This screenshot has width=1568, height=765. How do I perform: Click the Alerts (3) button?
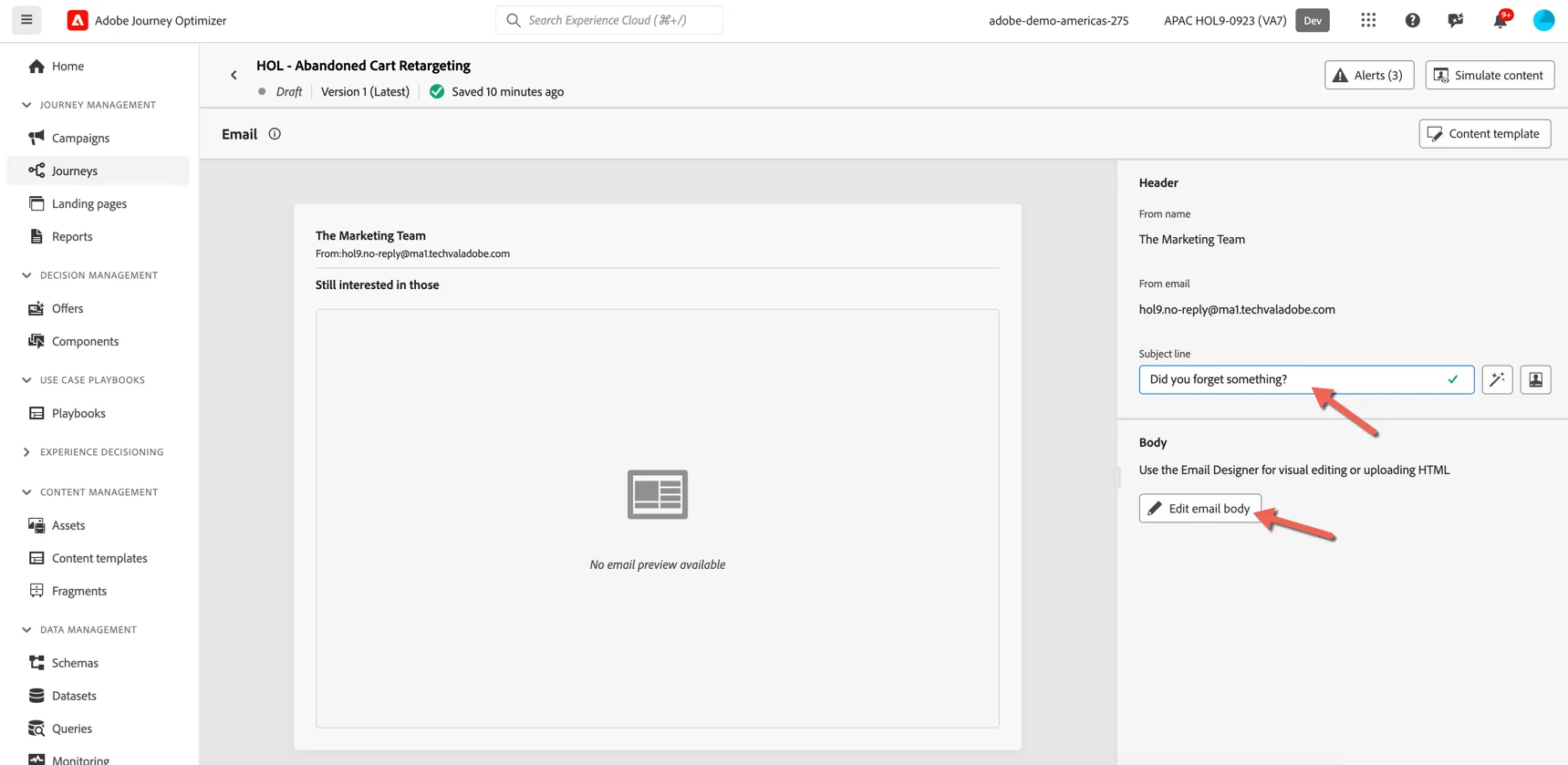(x=1369, y=75)
